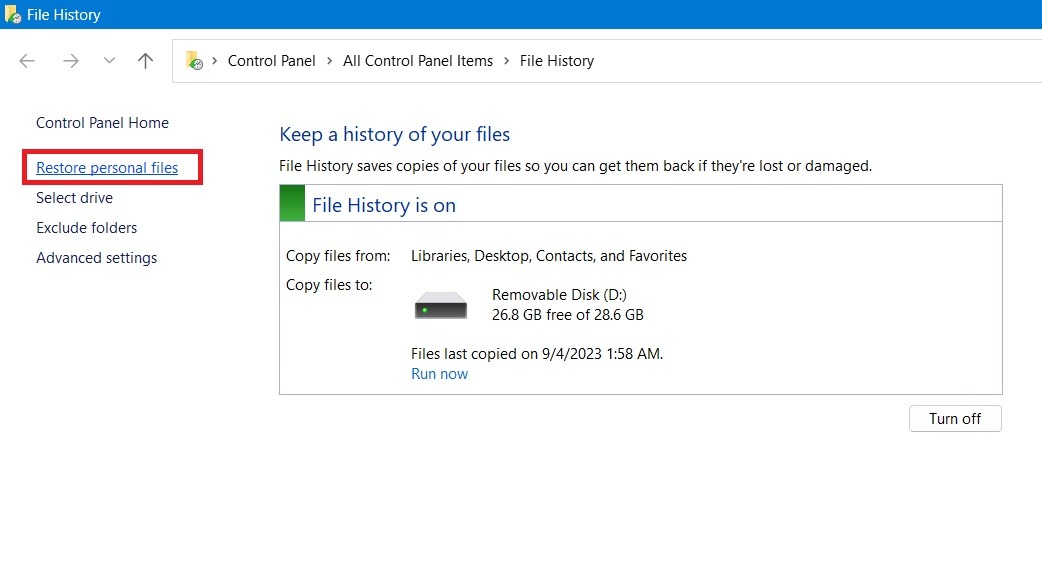Turn off File History
This screenshot has height=573, width=1042.
(x=954, y=419)
